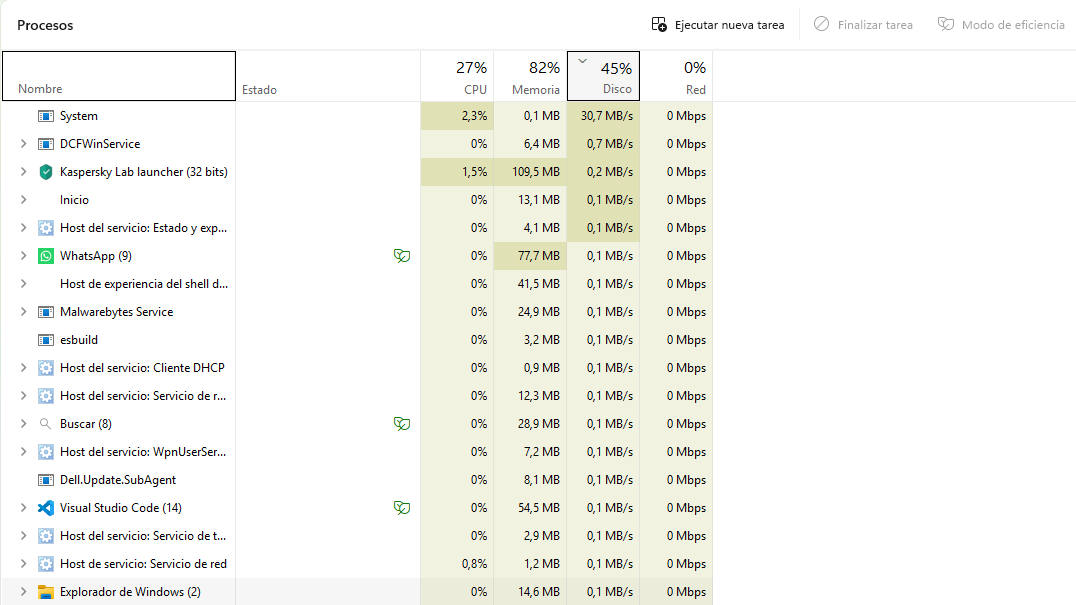Expand the Malwarebytes Service entry
The image size is (1076, 605).
point(23,311)
